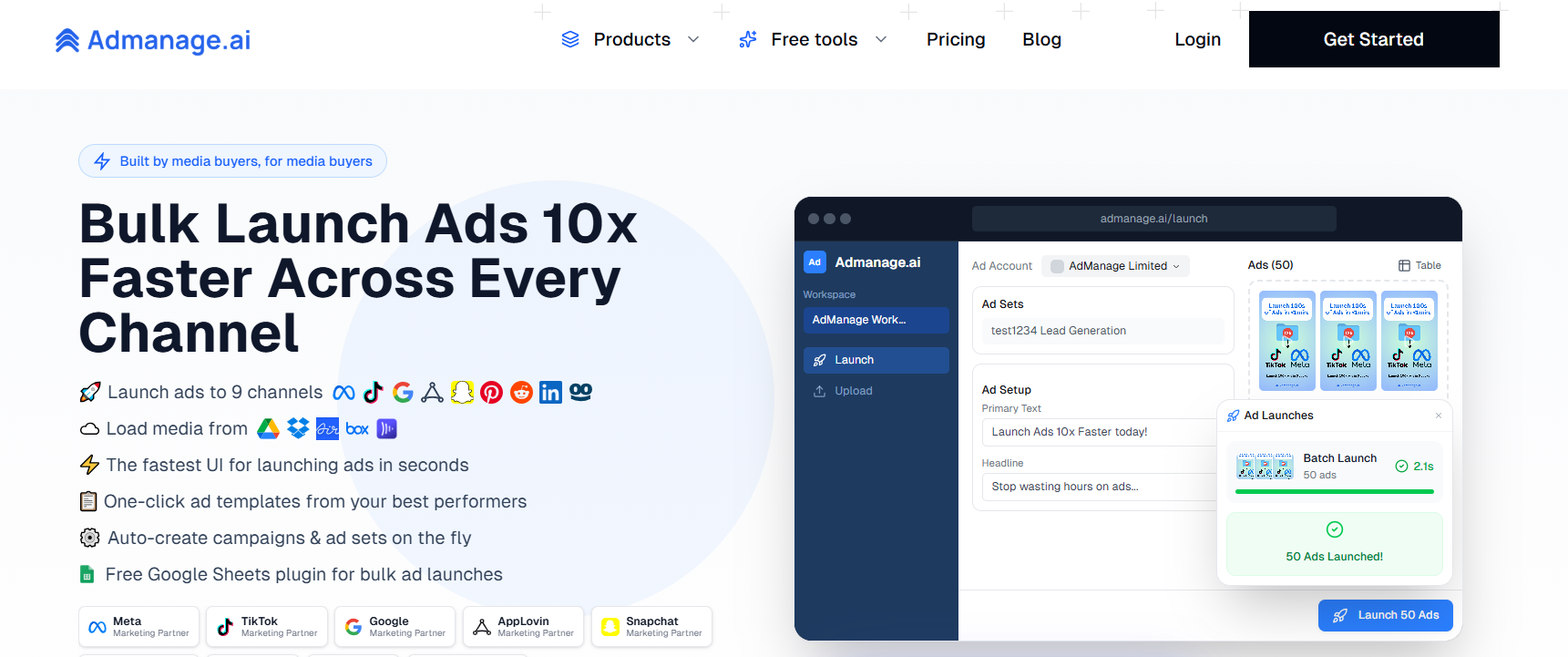This screenshot has width=1568, height=657.
Task: Click the Meta channel icon
Action: click(x=343, y=393)
